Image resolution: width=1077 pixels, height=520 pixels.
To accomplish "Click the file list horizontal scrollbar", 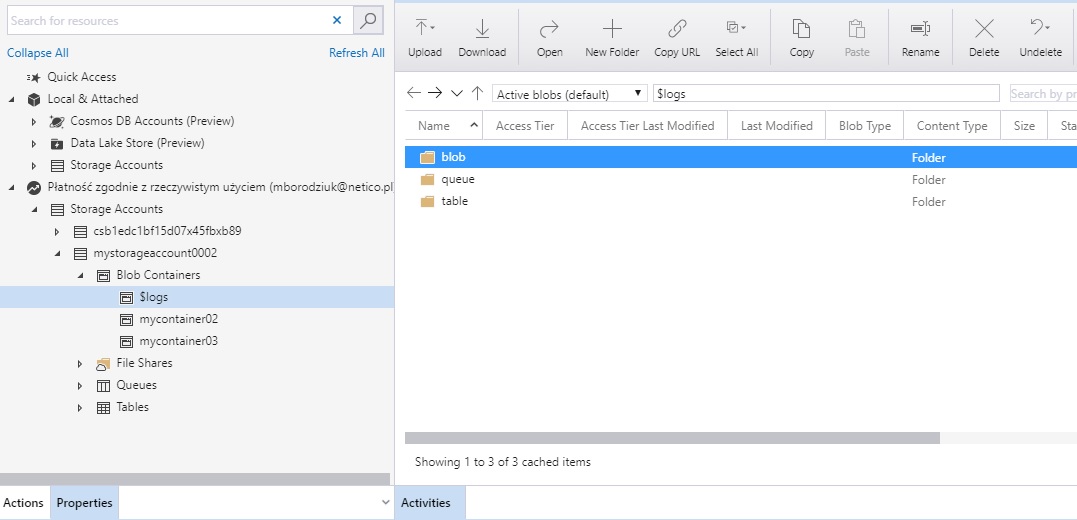I will 672,438.
